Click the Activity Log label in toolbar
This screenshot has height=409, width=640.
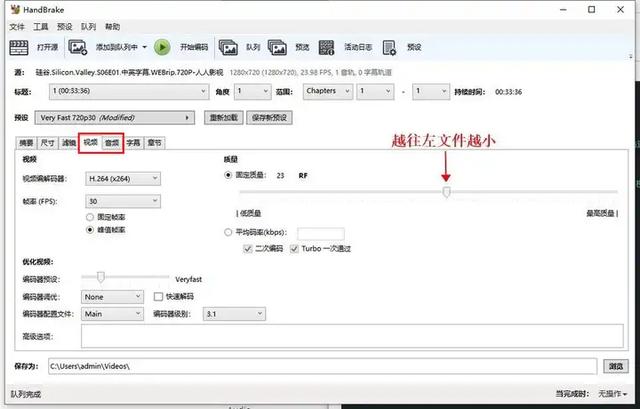point(358,47)
